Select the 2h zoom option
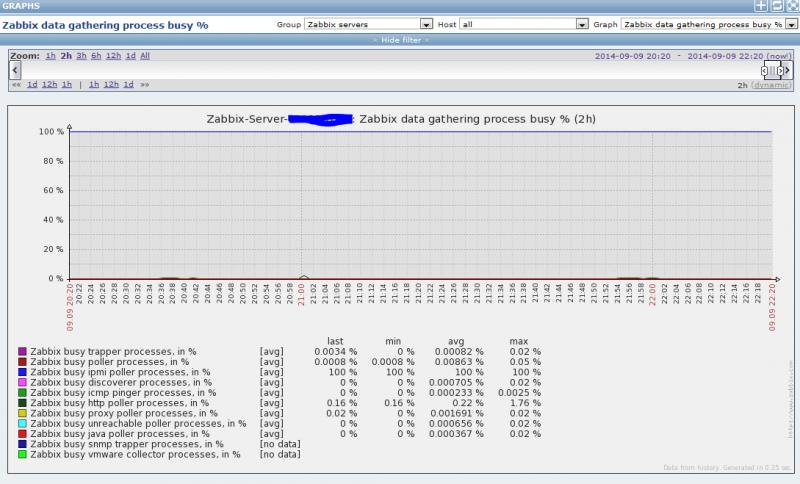The image size is (800, 484). tap(66, 56)
